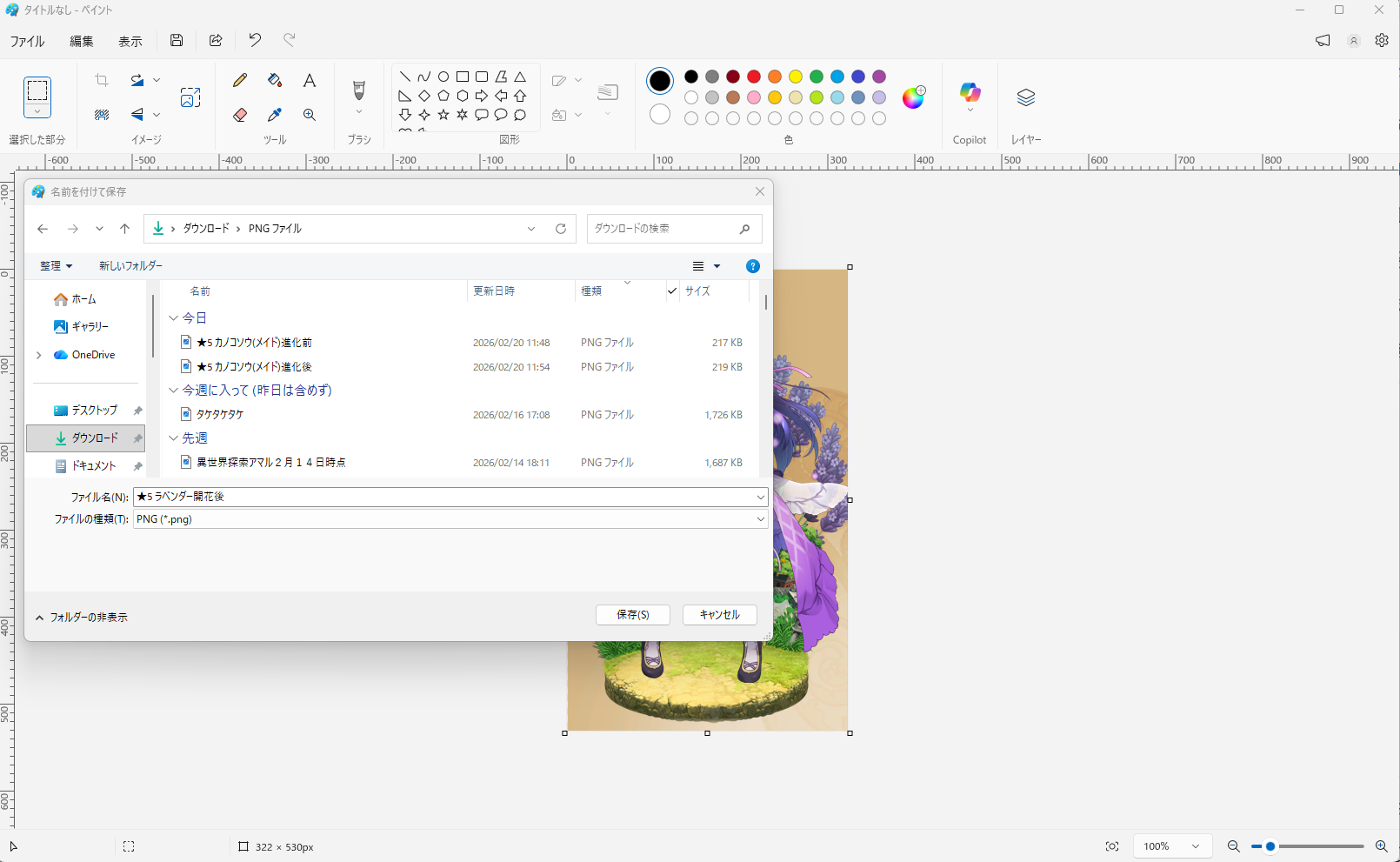
Task: Select the Pencil tool
Action: click(240, 81)
